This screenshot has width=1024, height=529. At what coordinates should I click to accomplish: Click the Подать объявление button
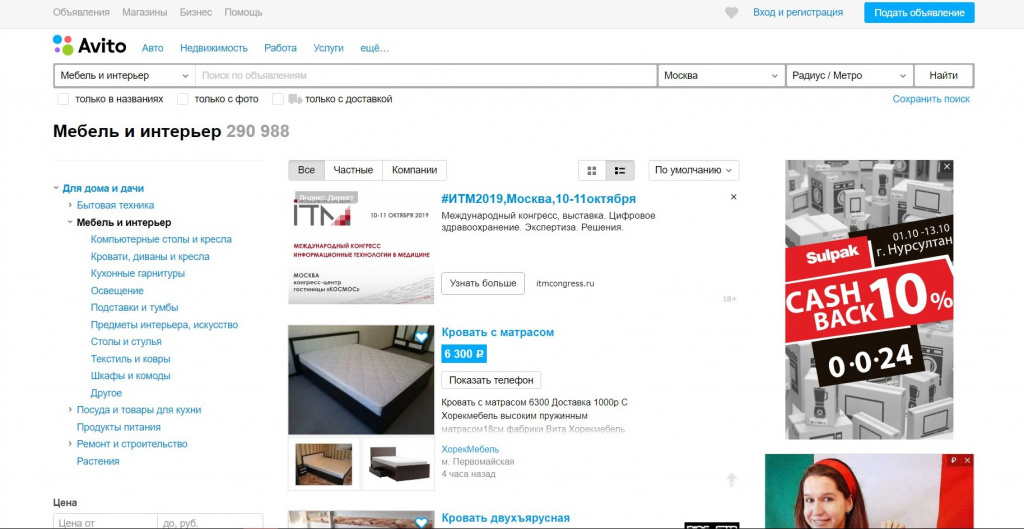[x=919, y=12]
